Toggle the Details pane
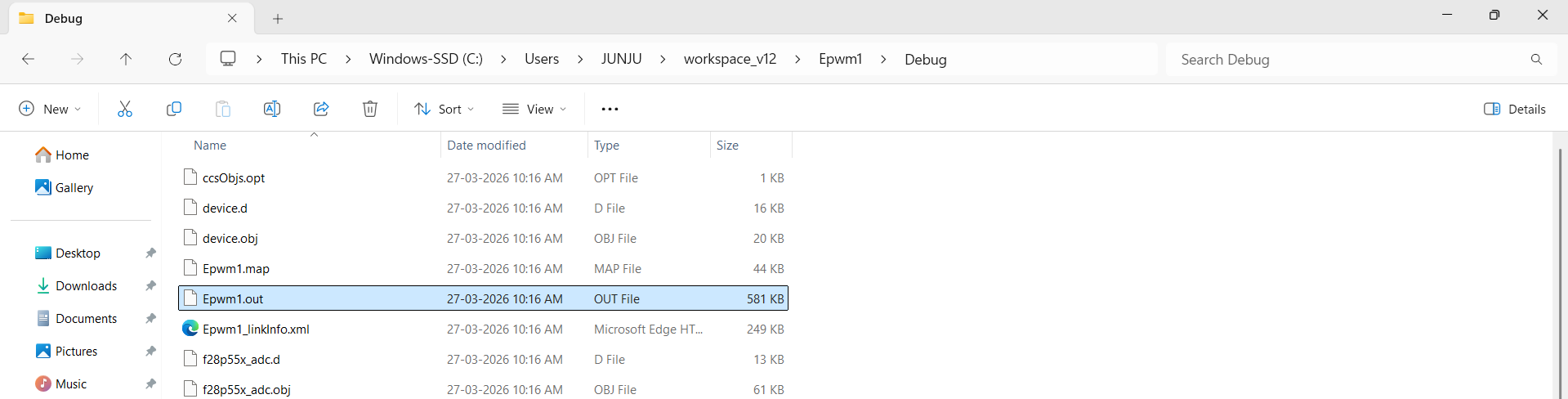Screen dimensions: 1568x399 tap(1515, 109)
